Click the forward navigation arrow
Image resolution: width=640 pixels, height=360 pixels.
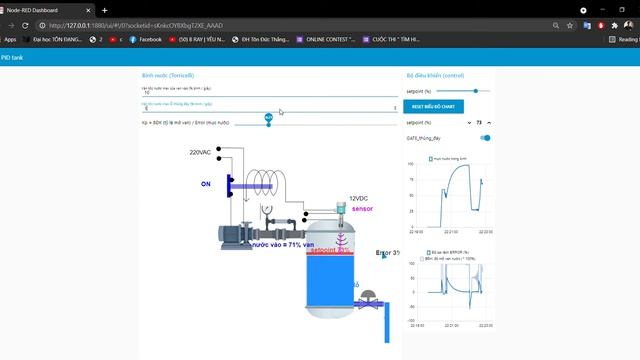pyautogui.click(x=11, y=26)
